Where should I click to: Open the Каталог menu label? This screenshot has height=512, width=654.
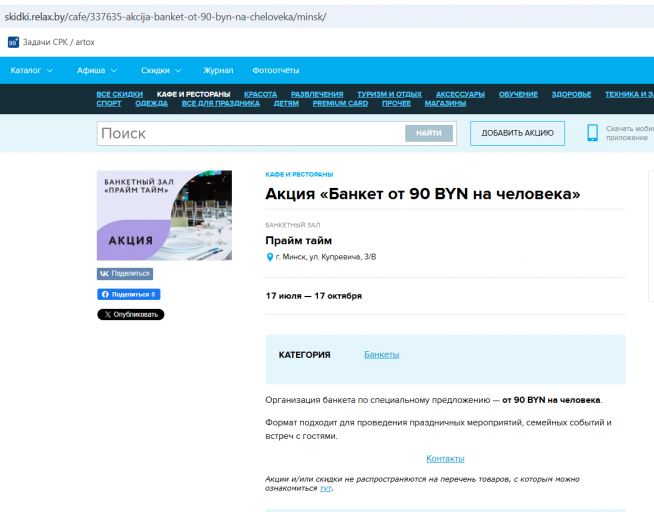[x=25, y=70]
